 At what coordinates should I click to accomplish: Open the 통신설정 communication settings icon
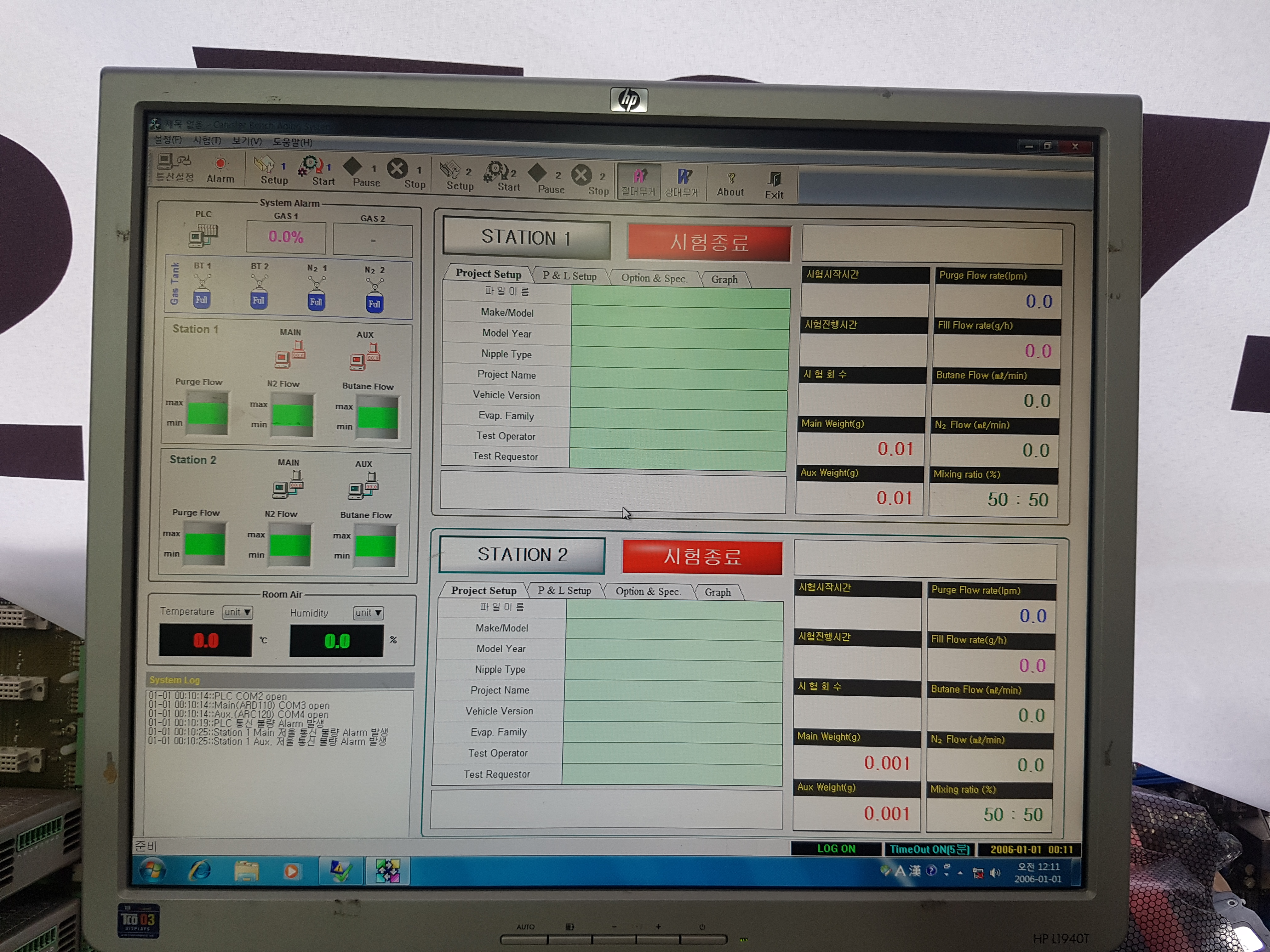click(x=174, y=167)
